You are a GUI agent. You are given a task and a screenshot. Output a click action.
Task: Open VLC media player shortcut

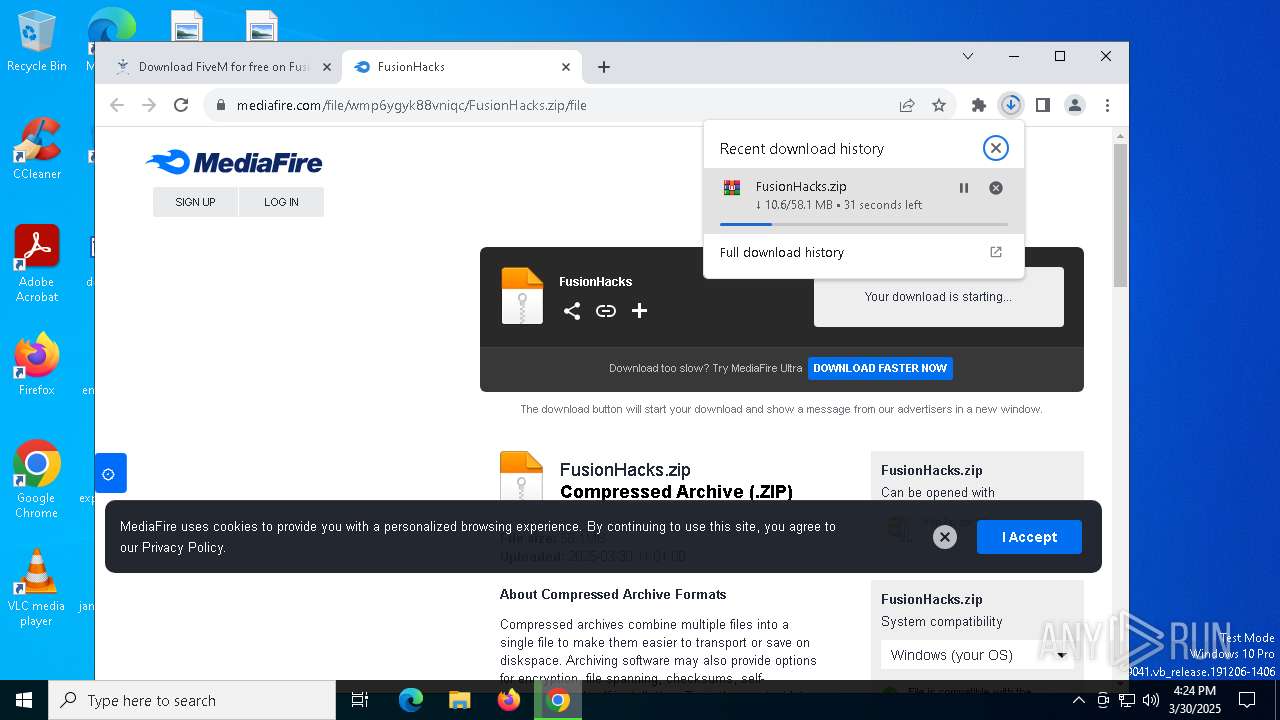[37, 588]
